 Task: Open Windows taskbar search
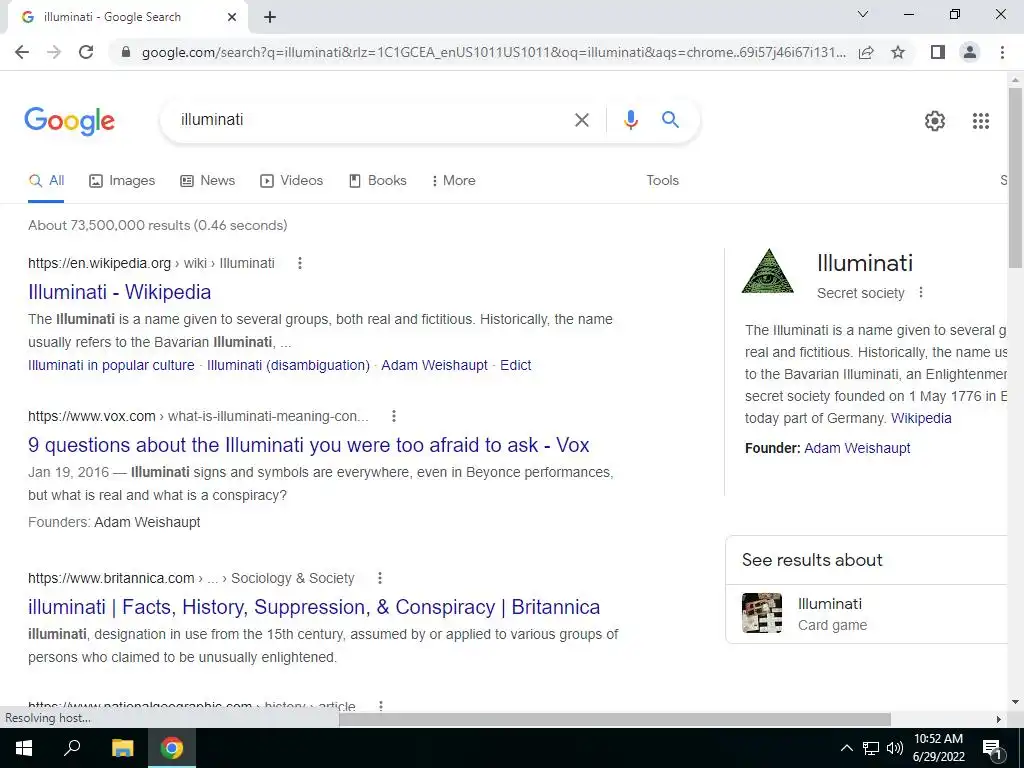(72, 748)
